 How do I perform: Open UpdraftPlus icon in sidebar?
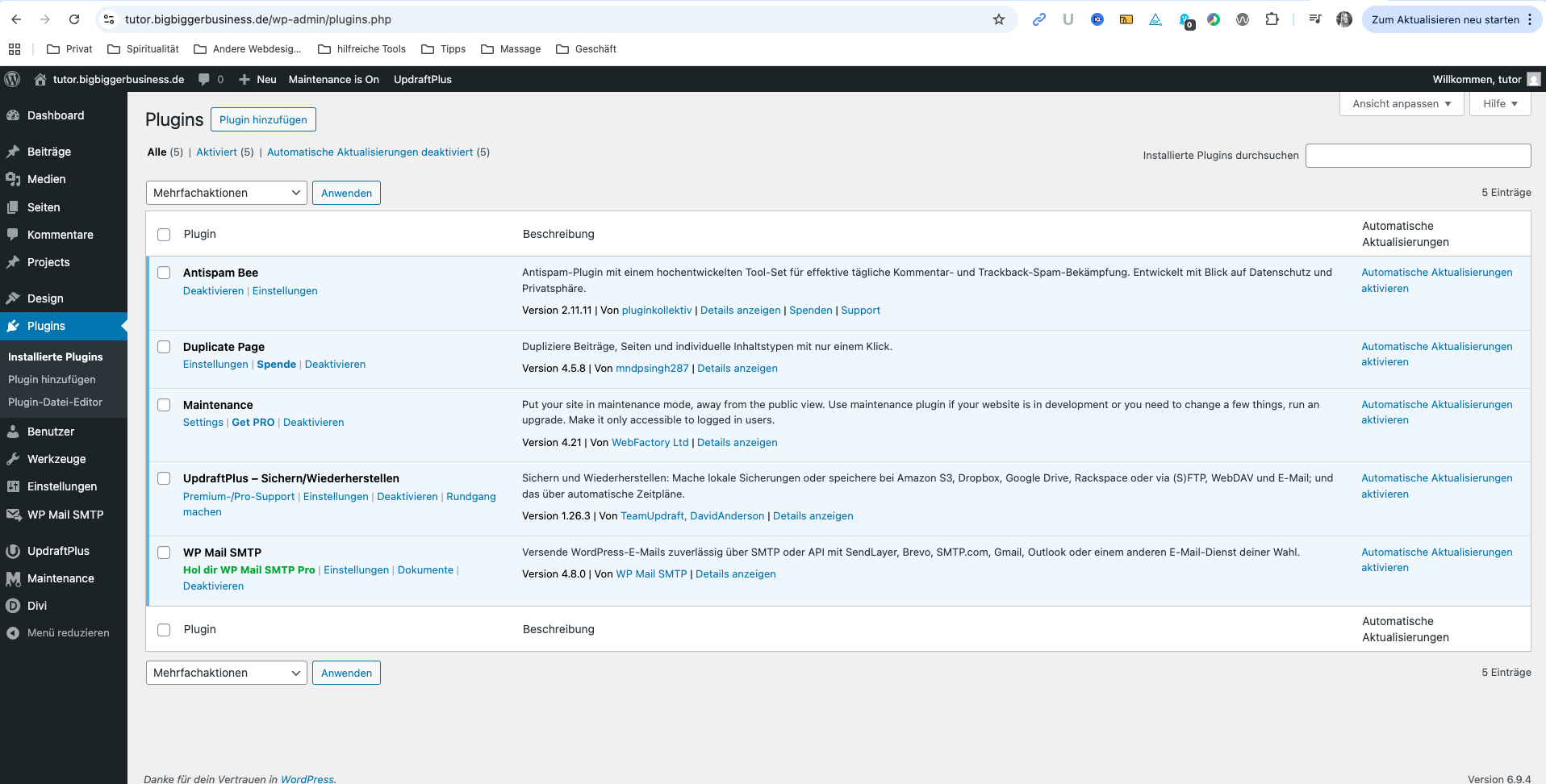(13, 551)
